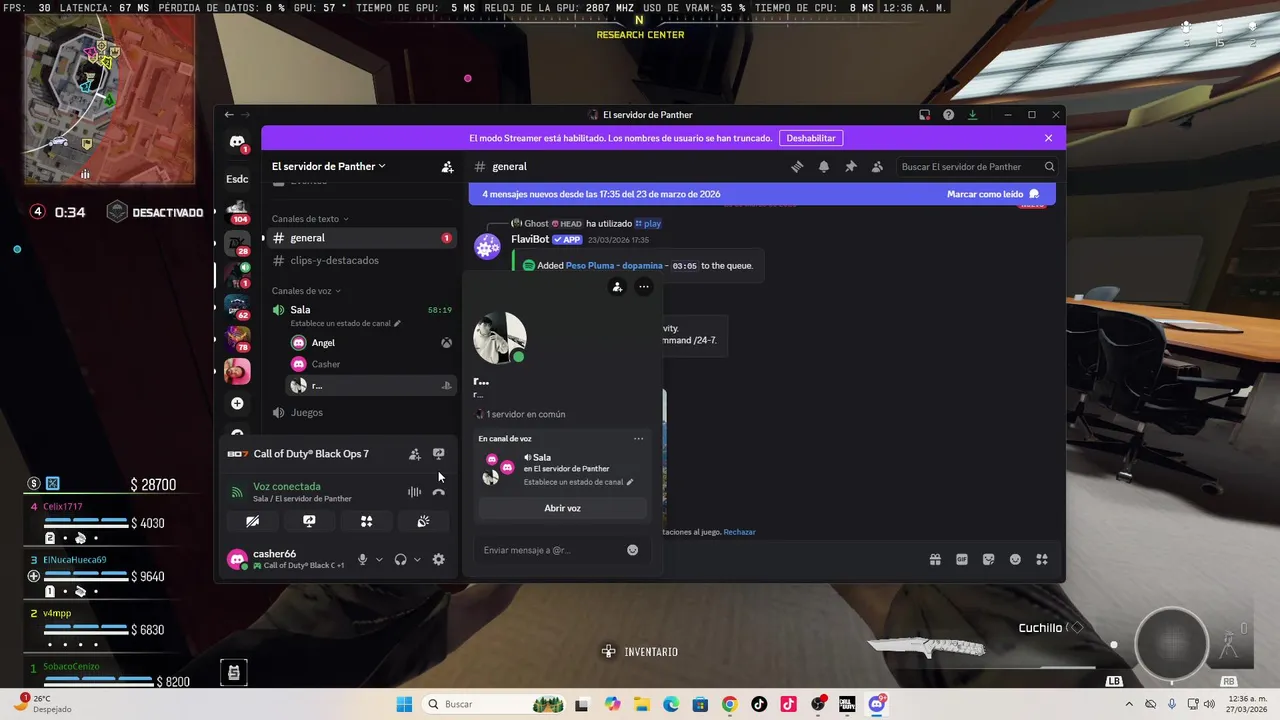This screenshot has width=1280, height=720.
Task: Open Windows Start button
Action: click(x=404, y=704)
